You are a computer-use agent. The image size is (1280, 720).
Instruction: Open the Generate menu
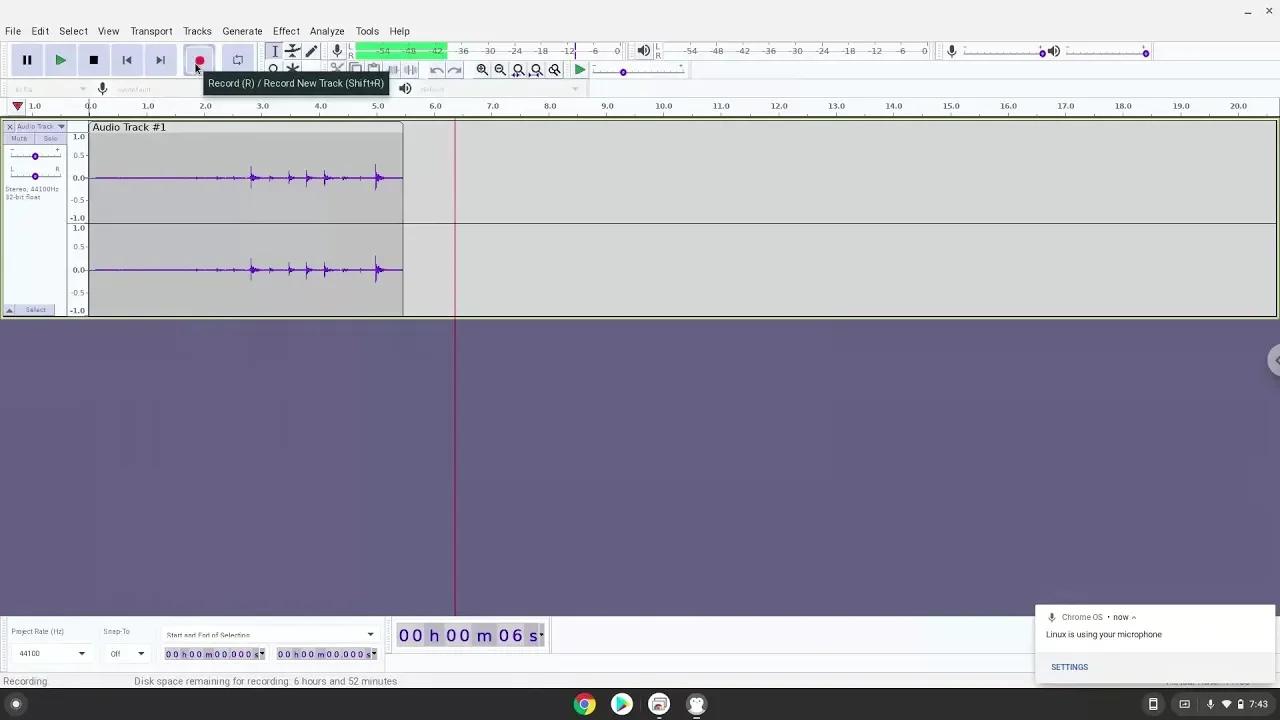click(x=242, y=31)
